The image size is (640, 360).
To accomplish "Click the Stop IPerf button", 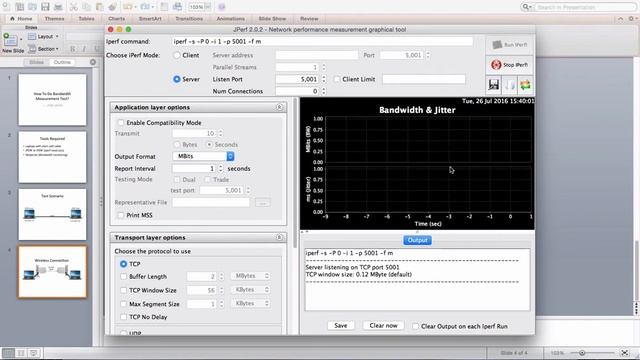I will 509,65.
